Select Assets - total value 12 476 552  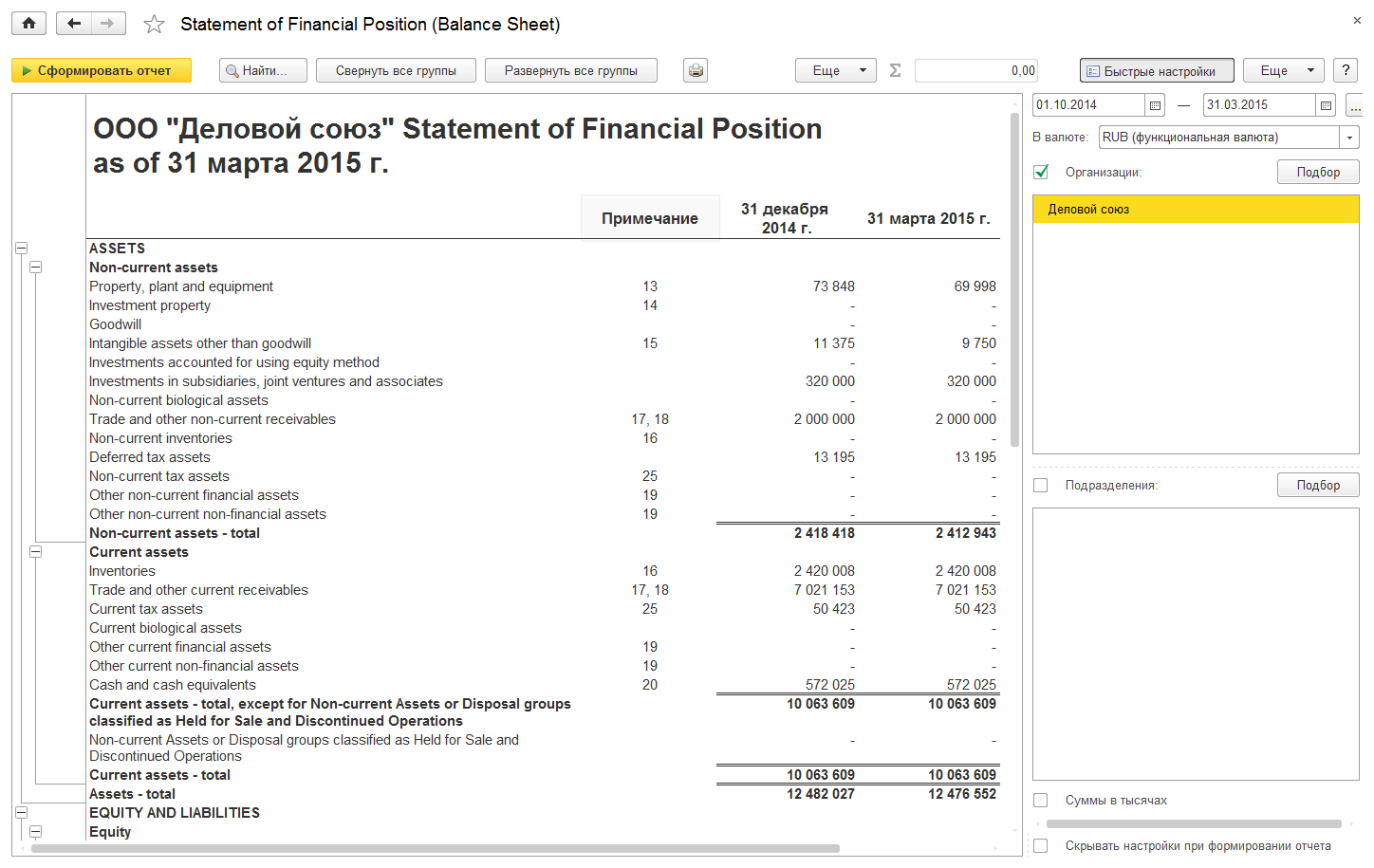coord(962,794)
